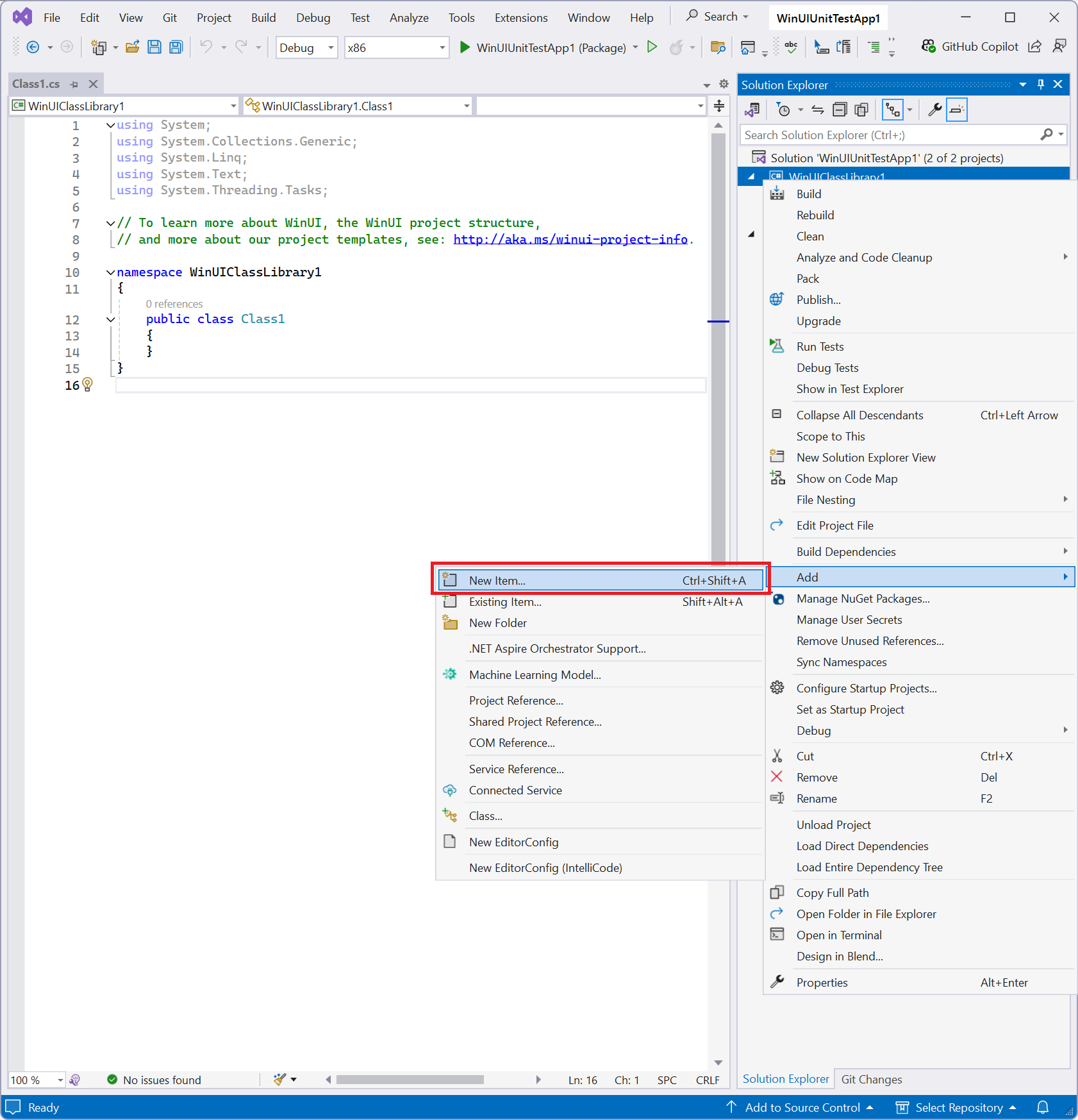1078x1120 pixels.
Task: Switch to the Git Changes tab
Action: (871, 1079)
